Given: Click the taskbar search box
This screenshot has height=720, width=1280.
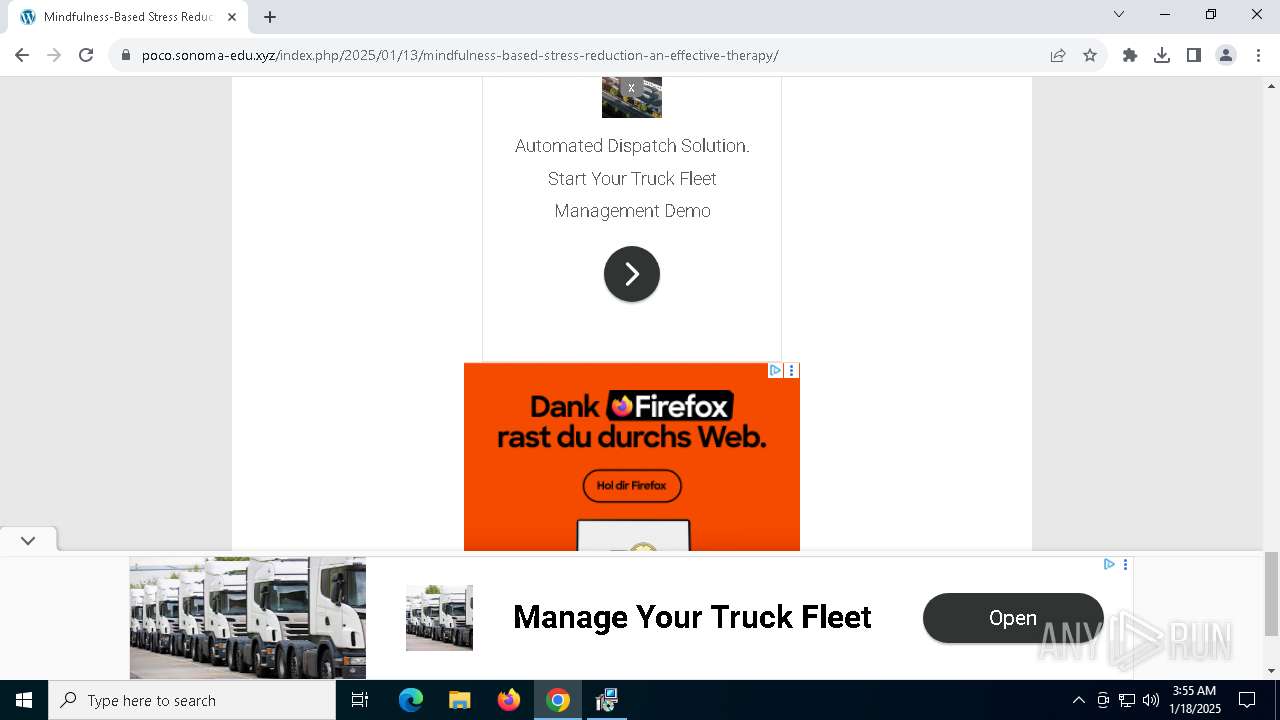Looking at the screenshot, I should 192,700.
